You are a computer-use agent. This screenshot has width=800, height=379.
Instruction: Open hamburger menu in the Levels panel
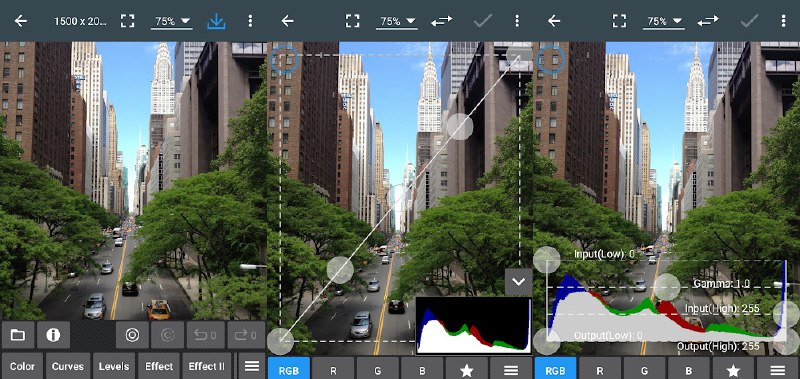(x=778, y=371)
